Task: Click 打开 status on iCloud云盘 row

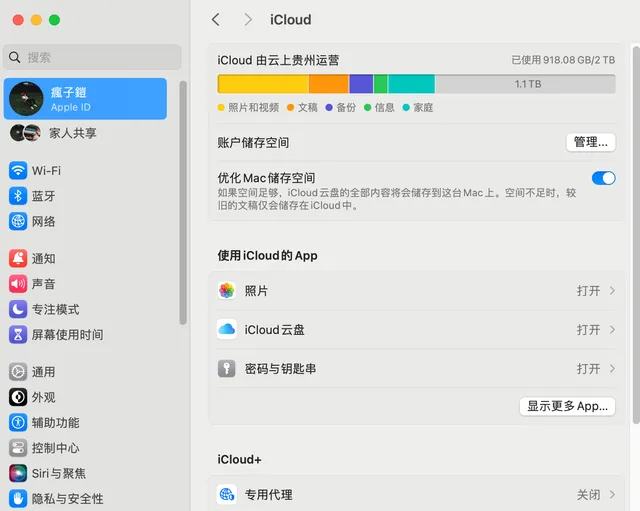Action: tap(588, 329)
